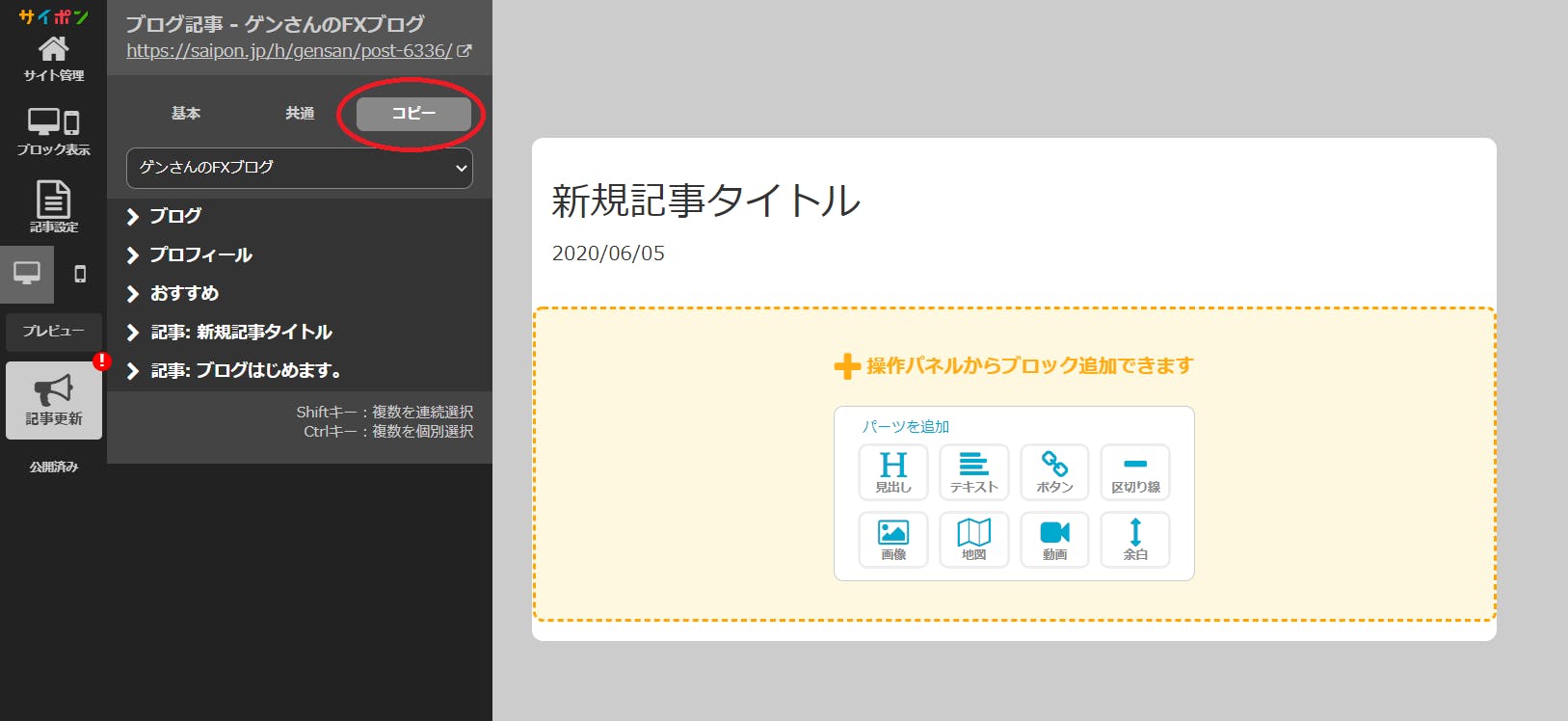The width and height of the screenshot is (1568, 721).
Task: Open the saipon.jp post URL link
Action: coord(289,51)
